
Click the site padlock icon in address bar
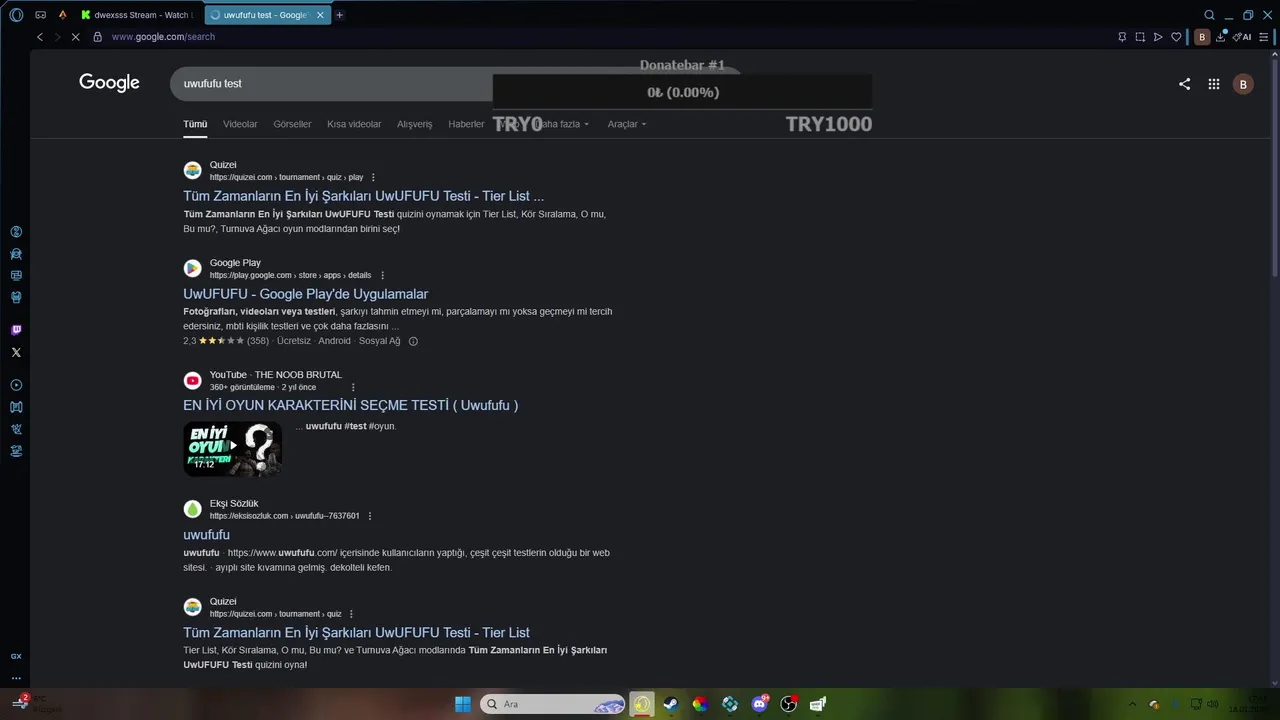pyautogui.click(x=97, y=37)
